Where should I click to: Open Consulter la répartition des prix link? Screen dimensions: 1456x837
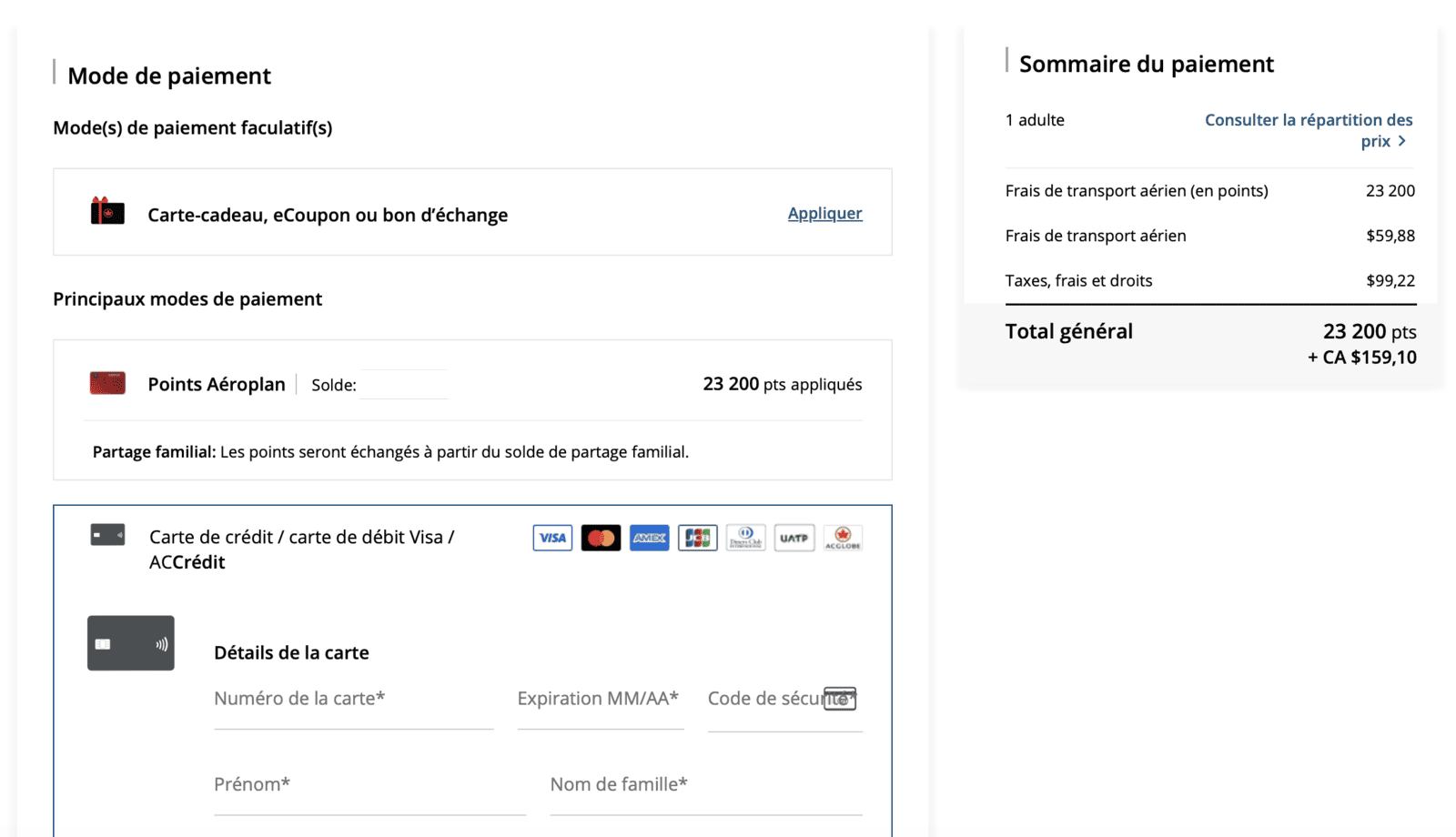[1309, 130]
